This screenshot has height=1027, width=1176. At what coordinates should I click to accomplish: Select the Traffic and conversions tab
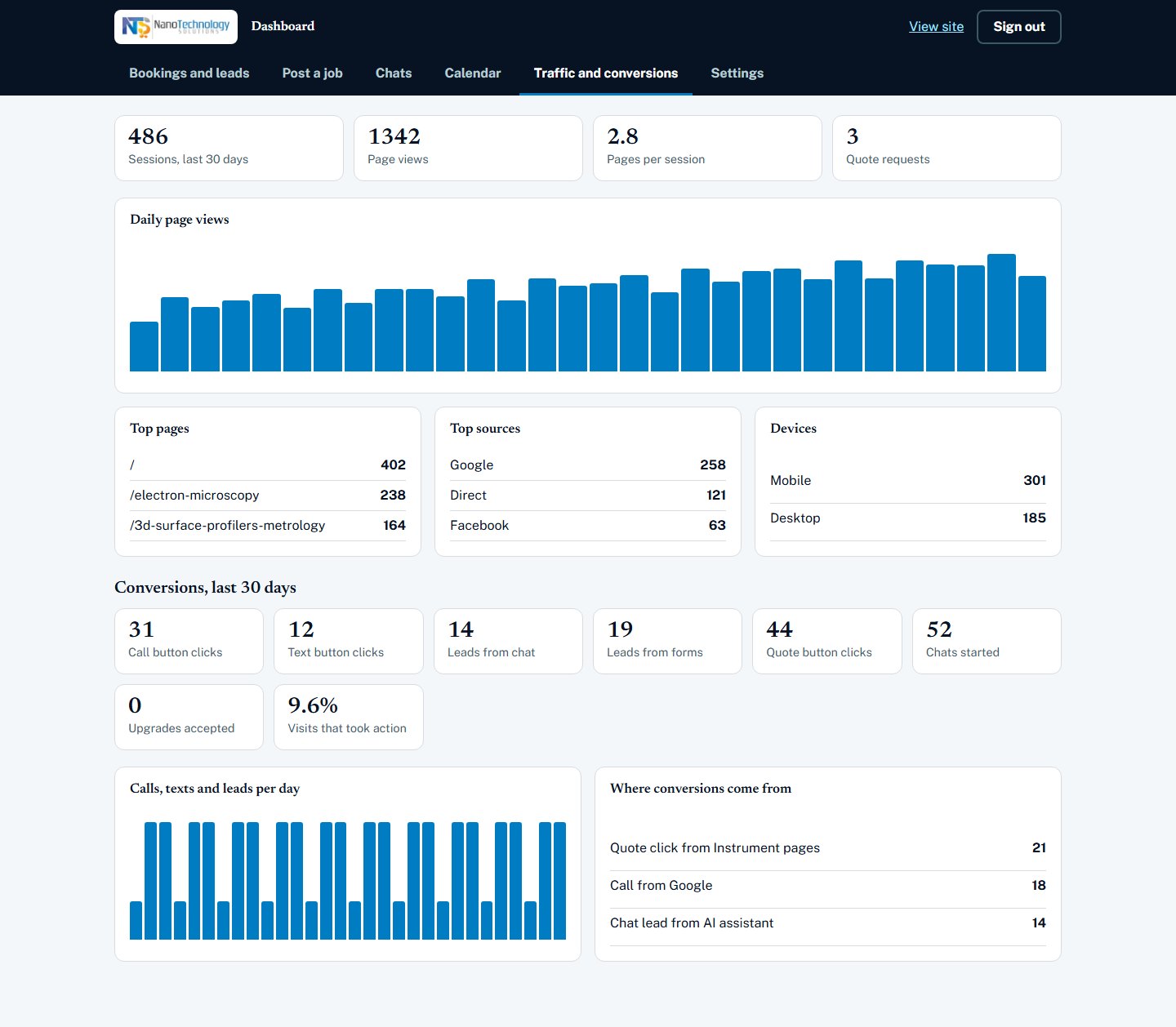click(x=606, y=73)
